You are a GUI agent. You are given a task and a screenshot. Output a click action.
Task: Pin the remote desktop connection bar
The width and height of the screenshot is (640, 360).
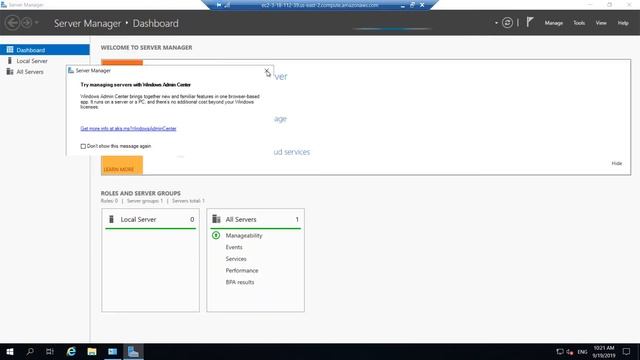tap(219, 5)
